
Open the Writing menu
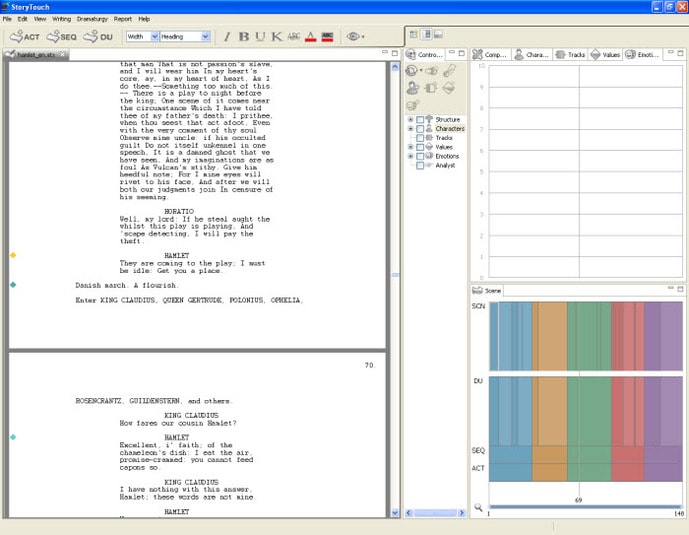(x=62, y=19)
